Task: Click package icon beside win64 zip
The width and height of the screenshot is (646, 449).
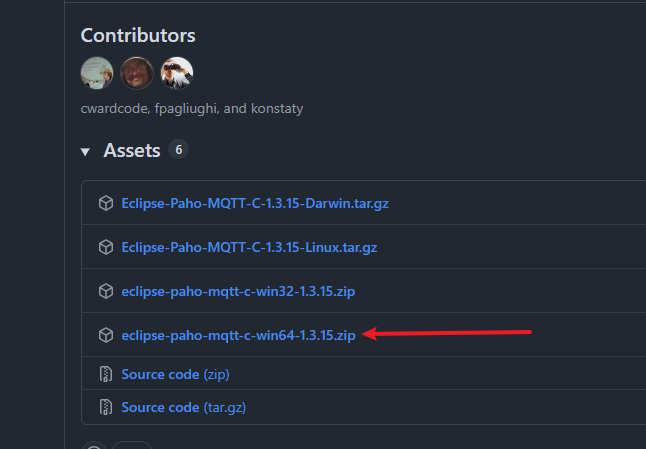Action: click(x=106, y=335)
